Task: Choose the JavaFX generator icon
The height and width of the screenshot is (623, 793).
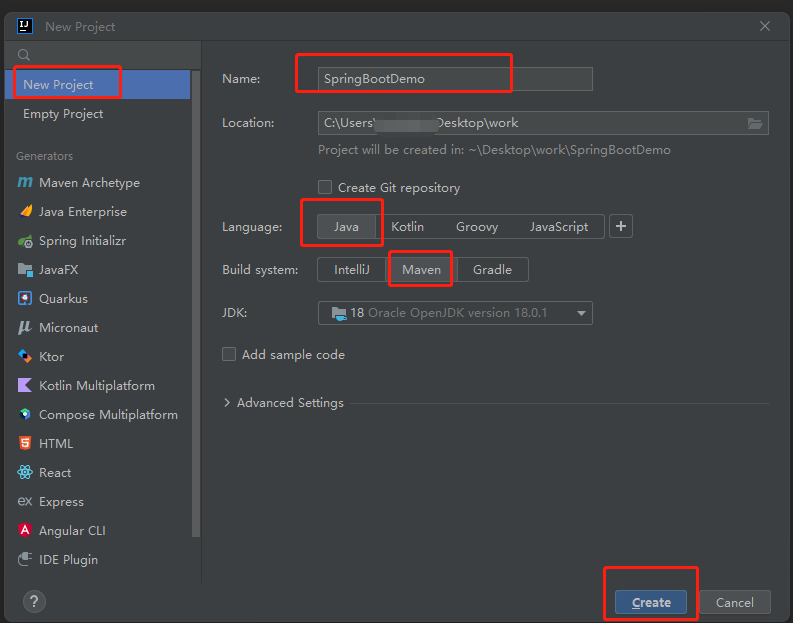Action: click(x=25, y=270)
